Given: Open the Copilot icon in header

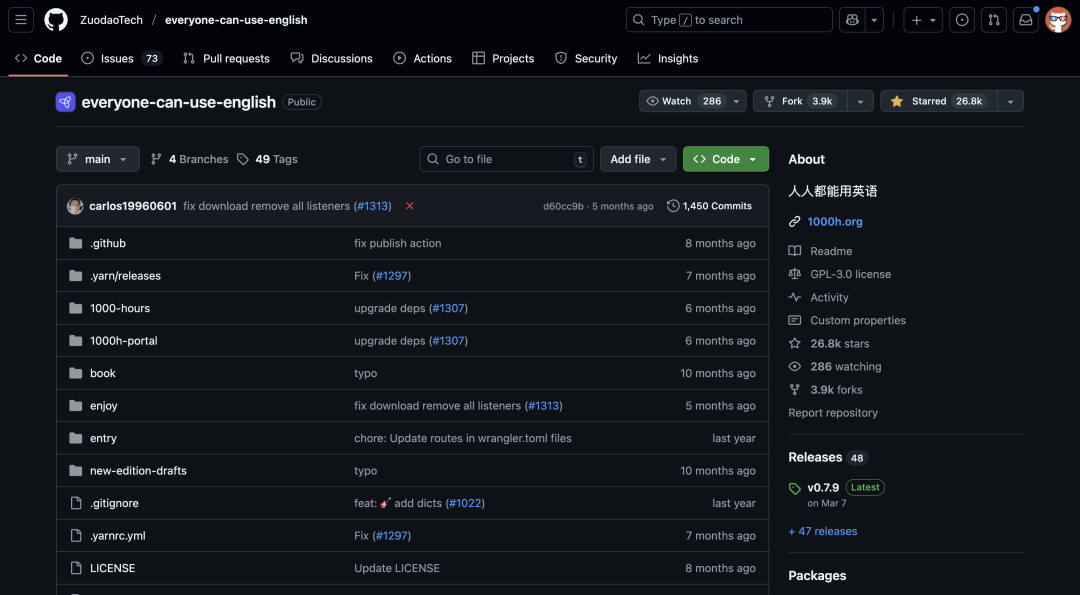Looking at the screenshot, I should click(x=850, y=20).
